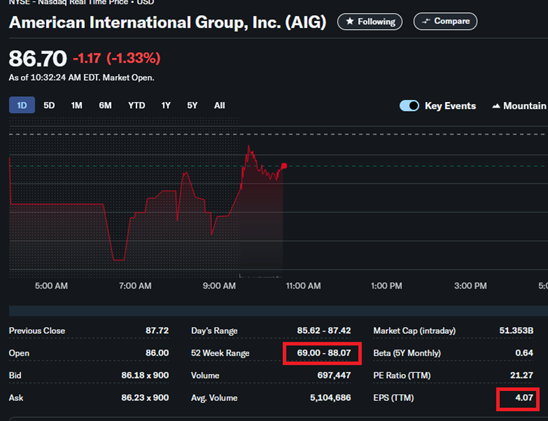Screen dimensions: 548x421
Task: Select the YTD chart range
Action: click(x=136, y=105)
